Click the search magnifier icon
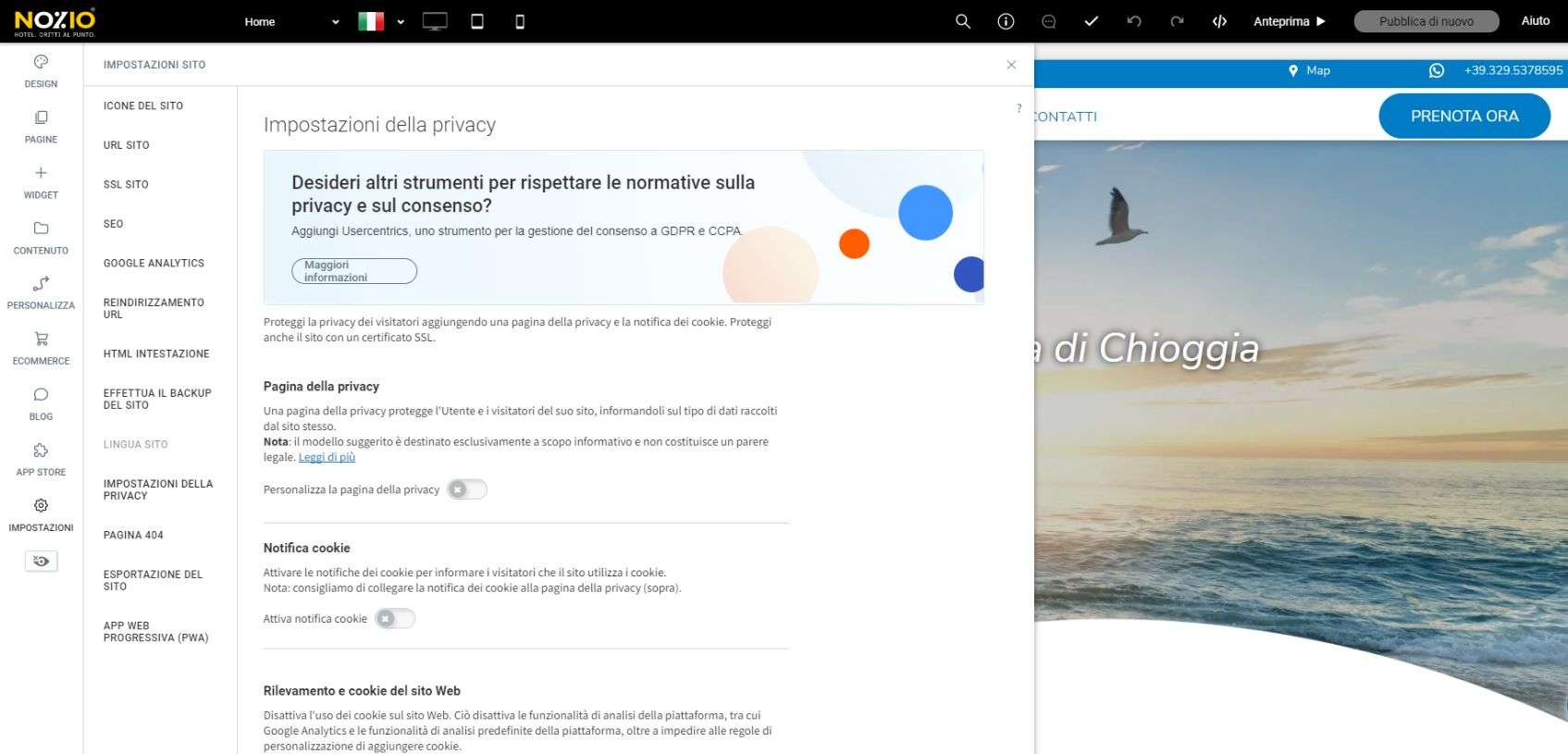 pos(963,21)
